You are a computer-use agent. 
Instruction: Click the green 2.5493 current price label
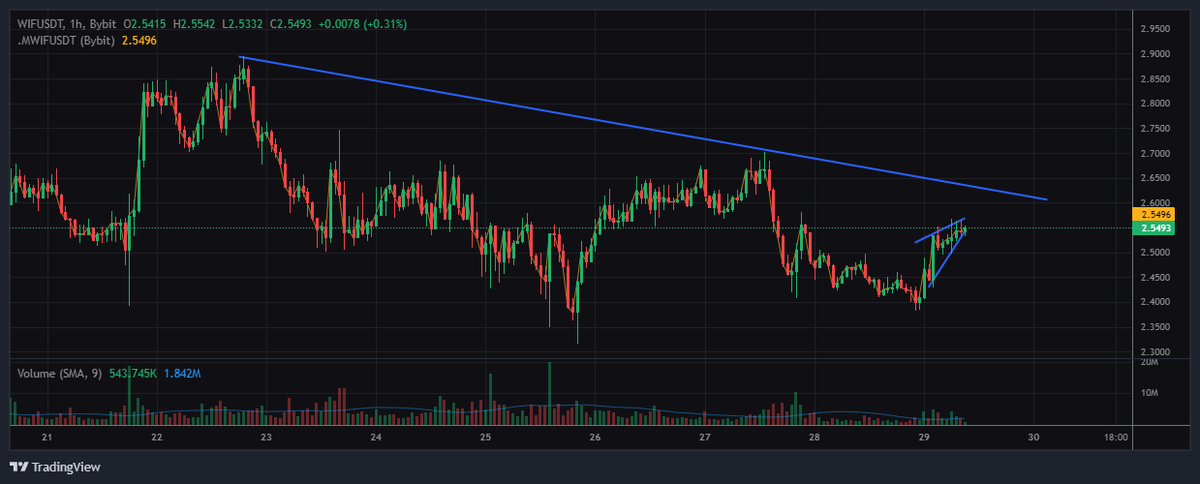[x=1155, y=228]
